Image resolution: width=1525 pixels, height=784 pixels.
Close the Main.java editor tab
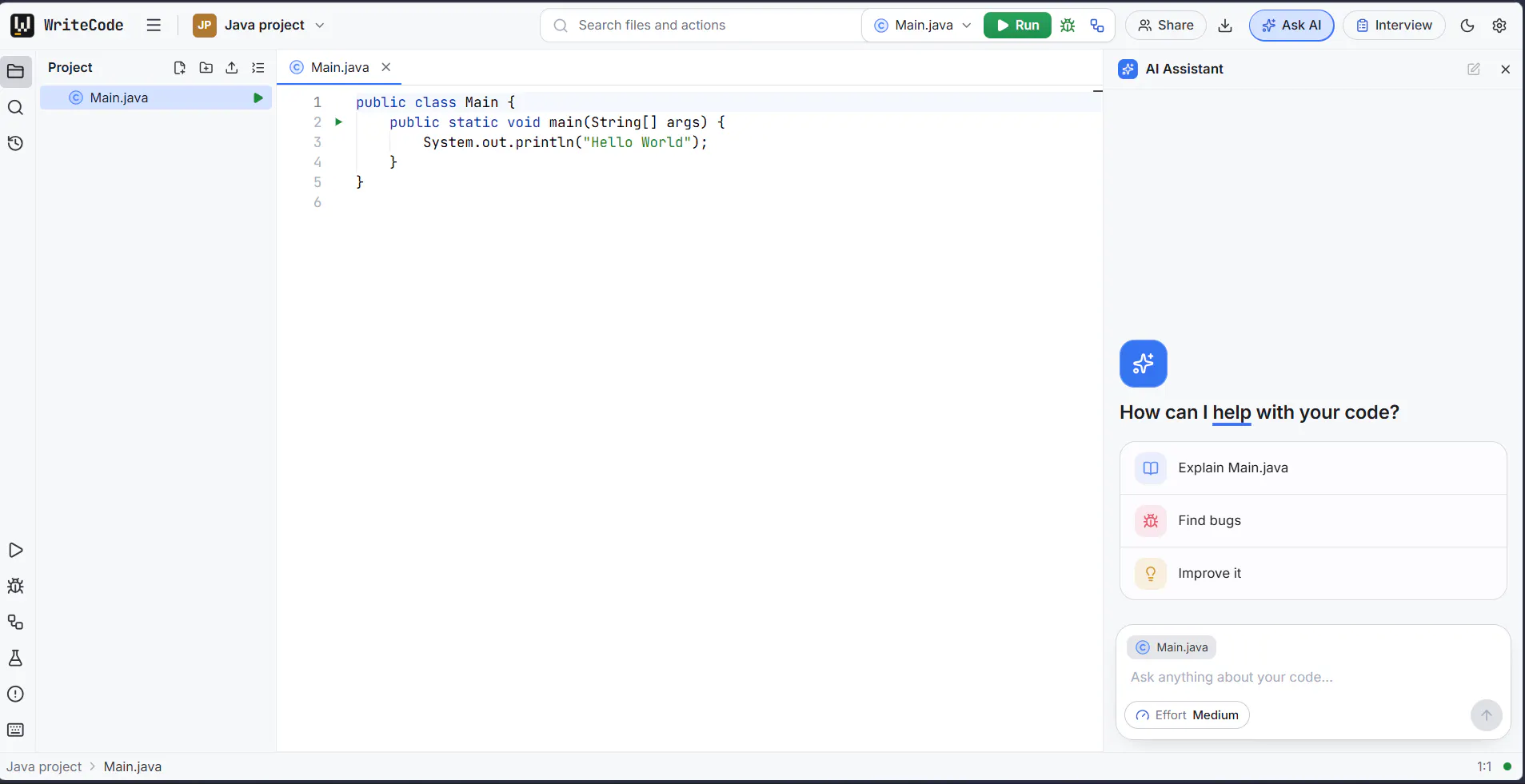coord(386,67)
